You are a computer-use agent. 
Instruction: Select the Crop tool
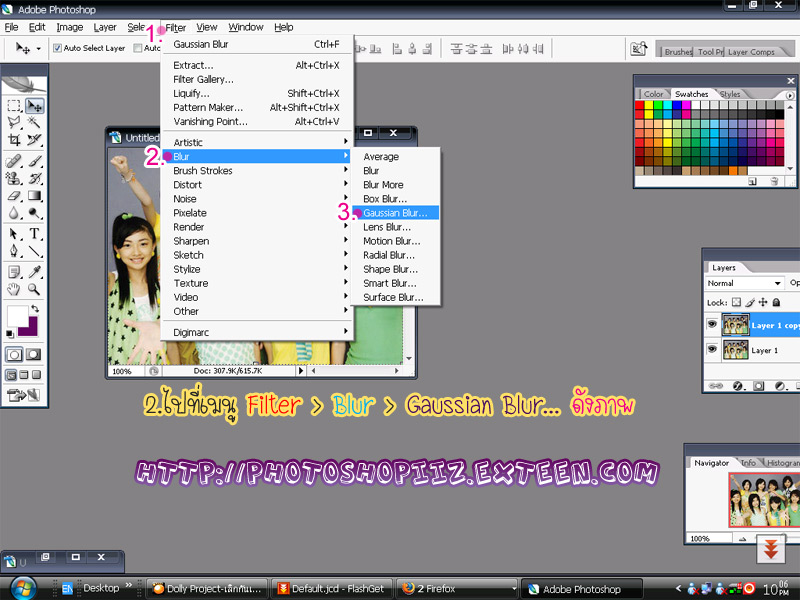coord(14,139)
